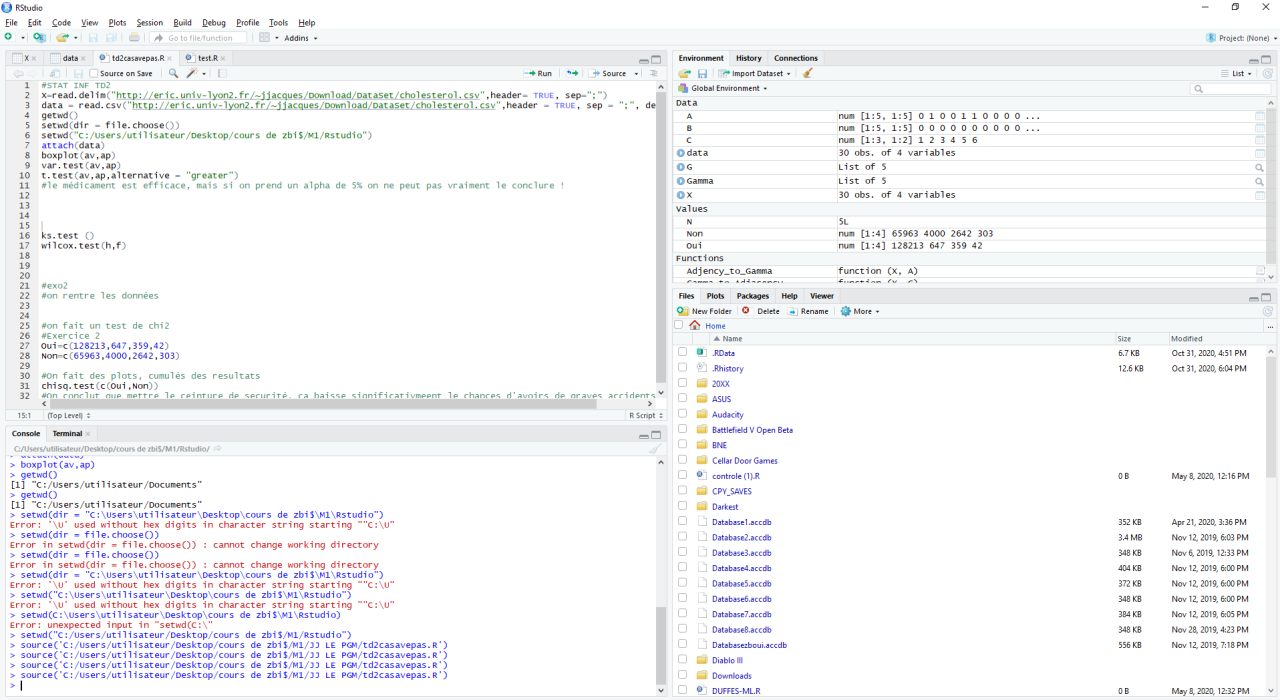Image resolution: width=1280 pixels, height=700 pixels.
Task: Click the code tools magic wand icon
Action: pos(192,74)
